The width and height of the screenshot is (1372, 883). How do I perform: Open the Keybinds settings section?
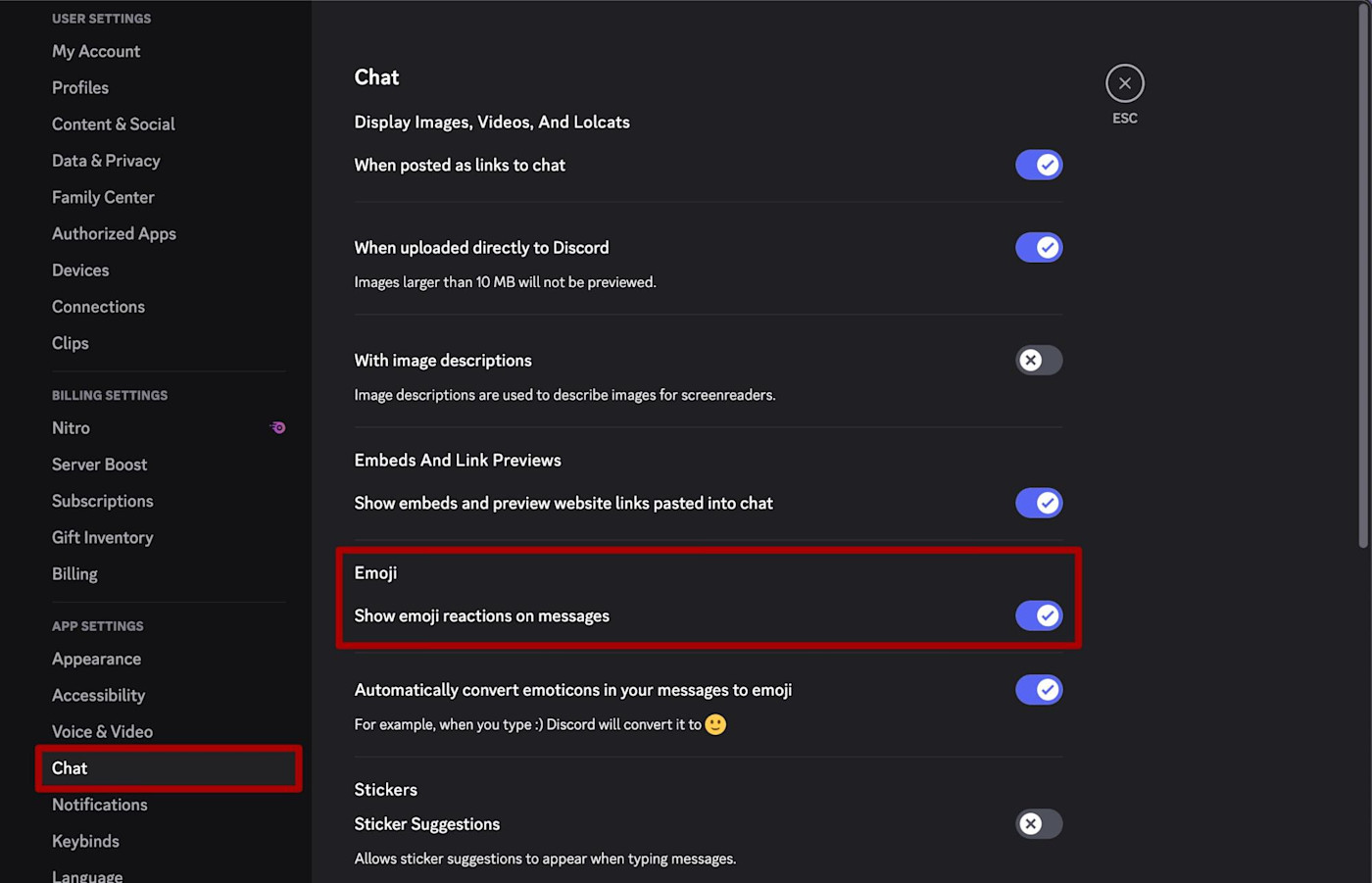pos(85,841)
